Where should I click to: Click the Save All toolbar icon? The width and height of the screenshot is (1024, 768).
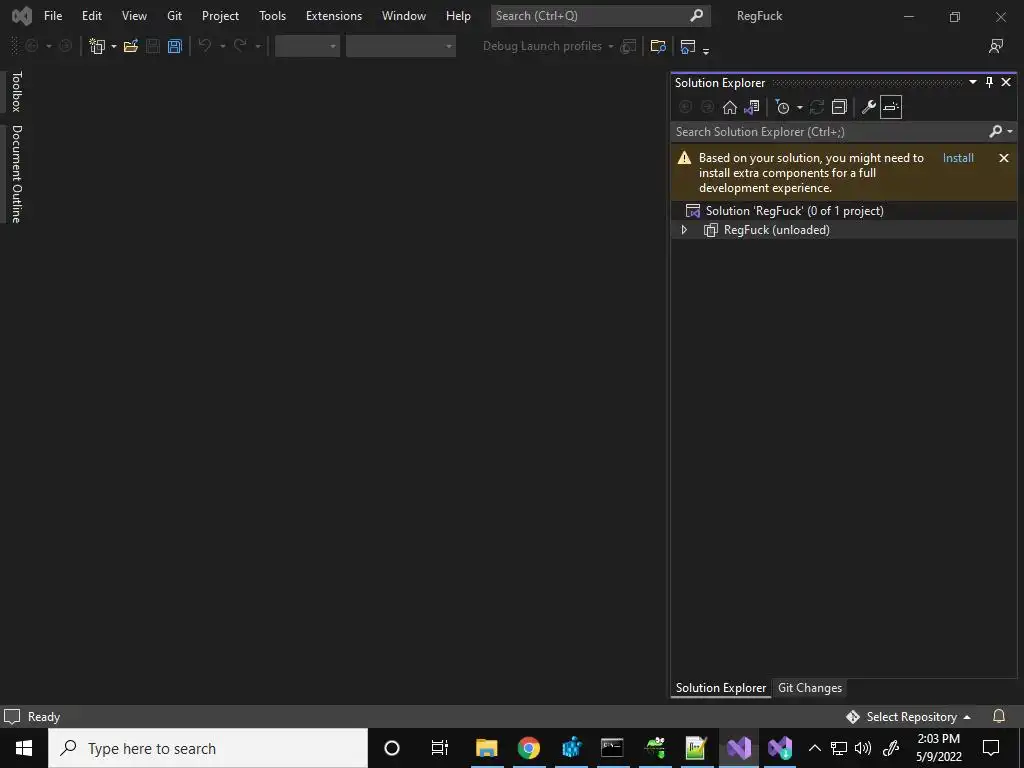pyautogui.click(x=174, y=46)
